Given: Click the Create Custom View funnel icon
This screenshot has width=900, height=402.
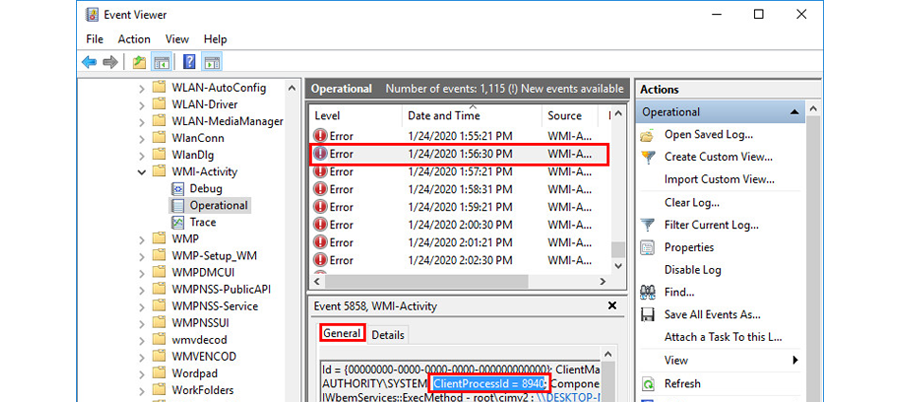Looking at the screenshot, I should [x=647, y=157].
